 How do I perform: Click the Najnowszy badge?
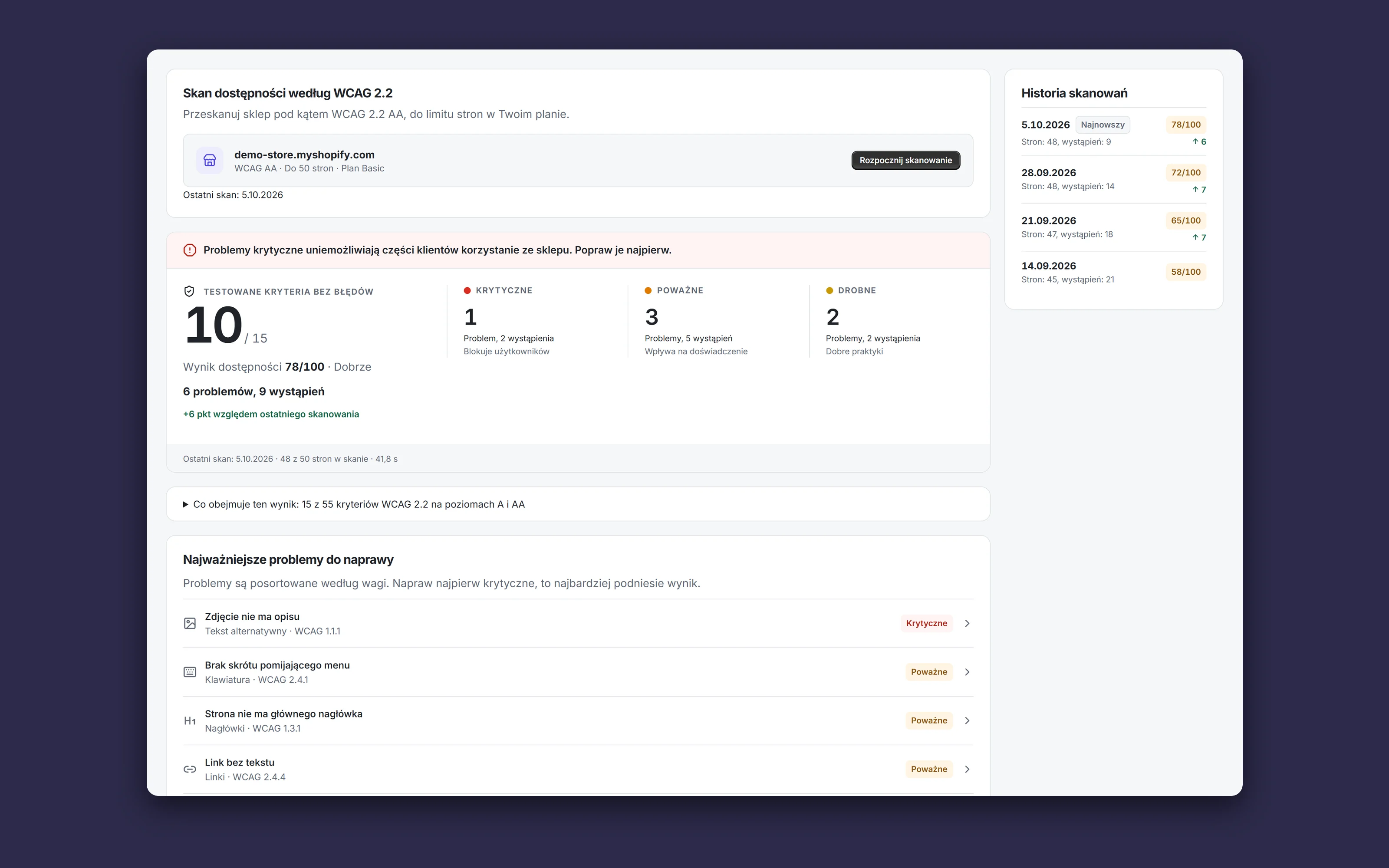tap(1103, 125)
